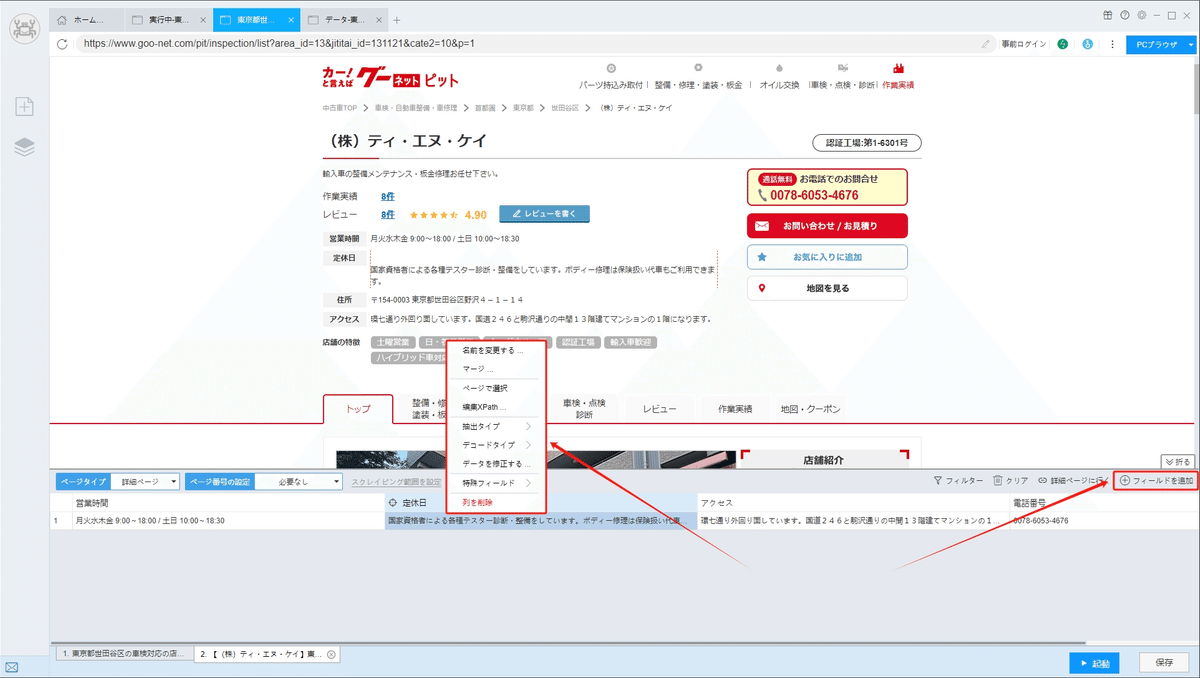Open the 地図・クーポン page tab
This screenshot has width=1200, height=678.
(809, 409)
